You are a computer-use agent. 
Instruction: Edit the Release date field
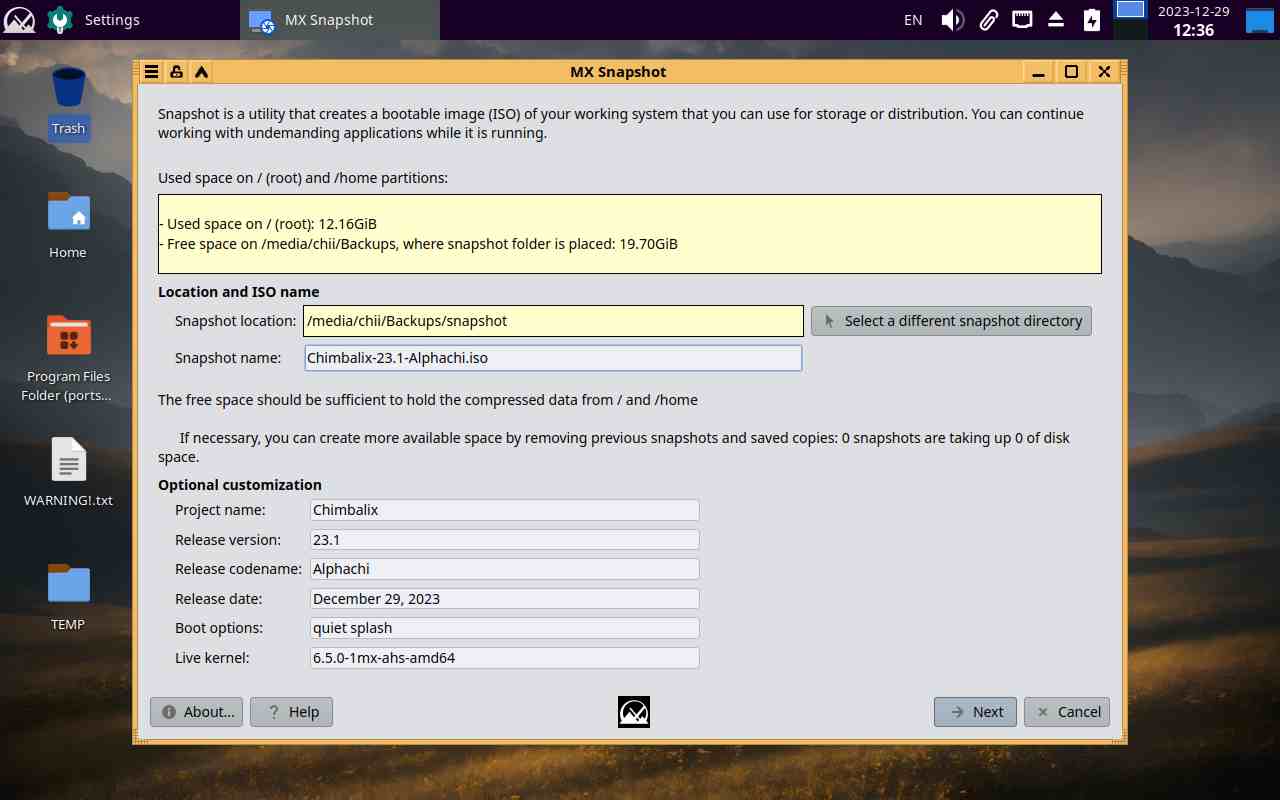click(x=505, y=599)
